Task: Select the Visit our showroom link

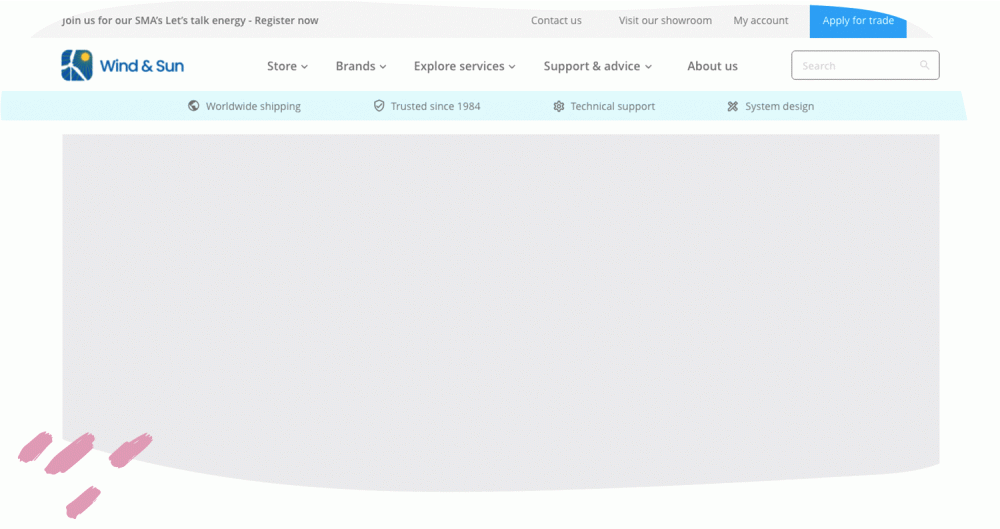Action: (665, 20)
